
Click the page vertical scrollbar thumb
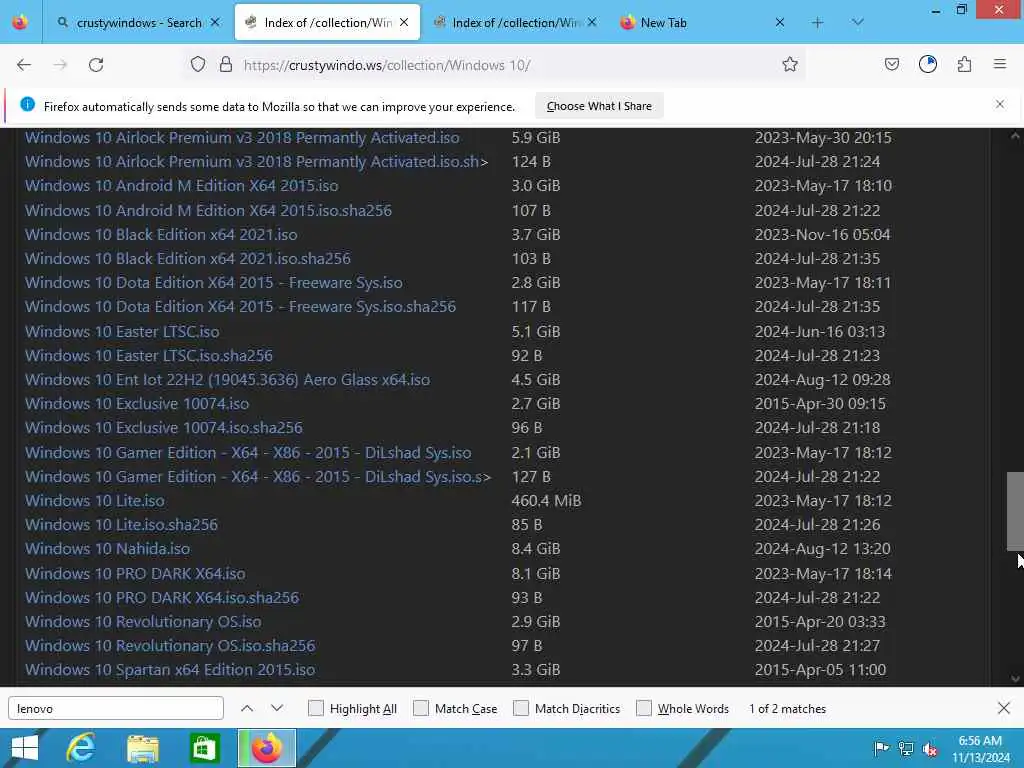(1015, 511)
